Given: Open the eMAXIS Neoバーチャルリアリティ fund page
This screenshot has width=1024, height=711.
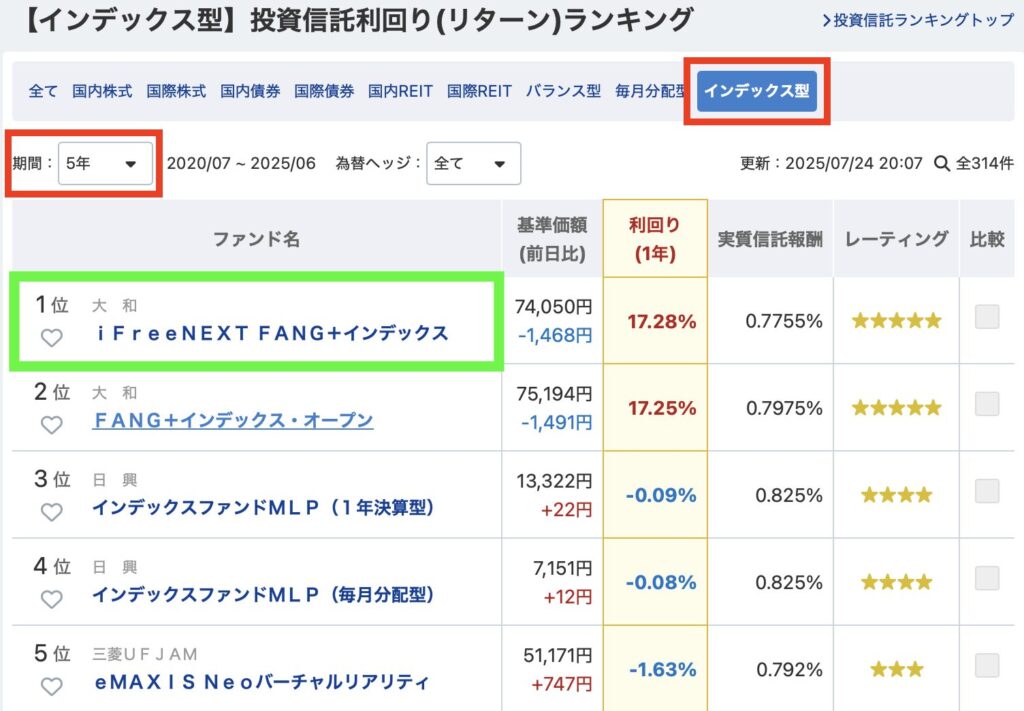Looking at the screenshot, I should coord(260,682).
